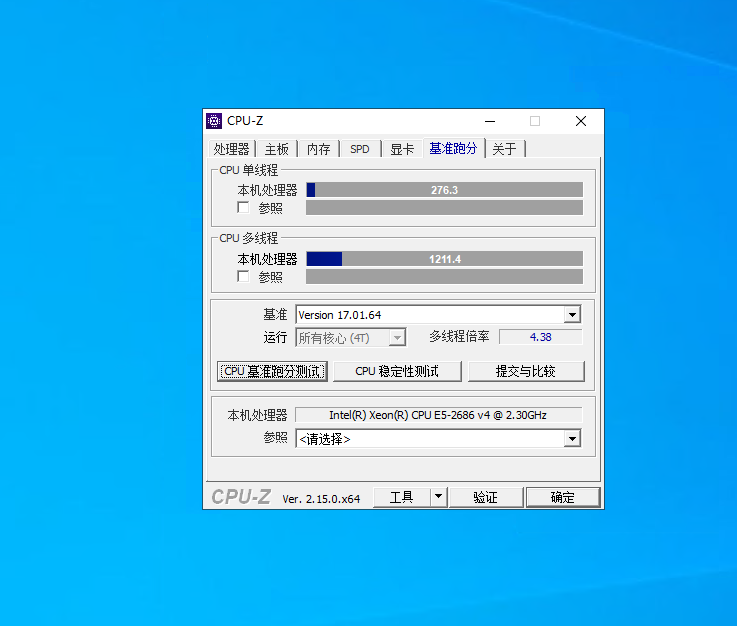The image size is (737, 626).
Task: Close the CPU-Z window
Action: [x=581, y=121]
